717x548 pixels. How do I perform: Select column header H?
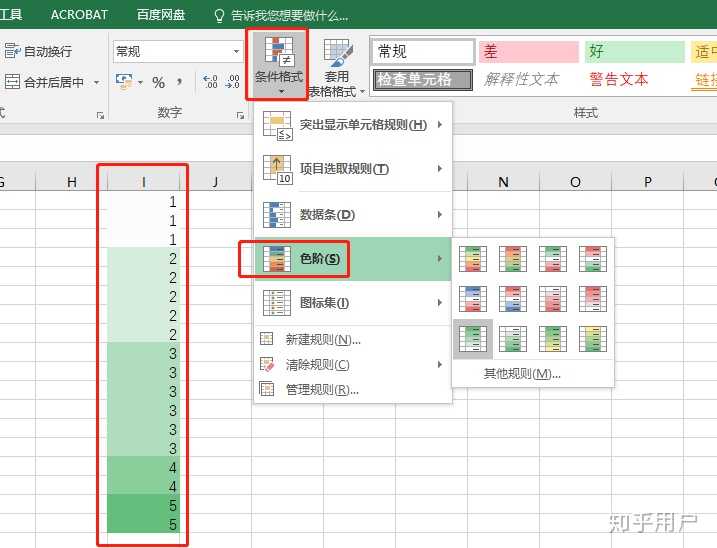tap(72, 182)
